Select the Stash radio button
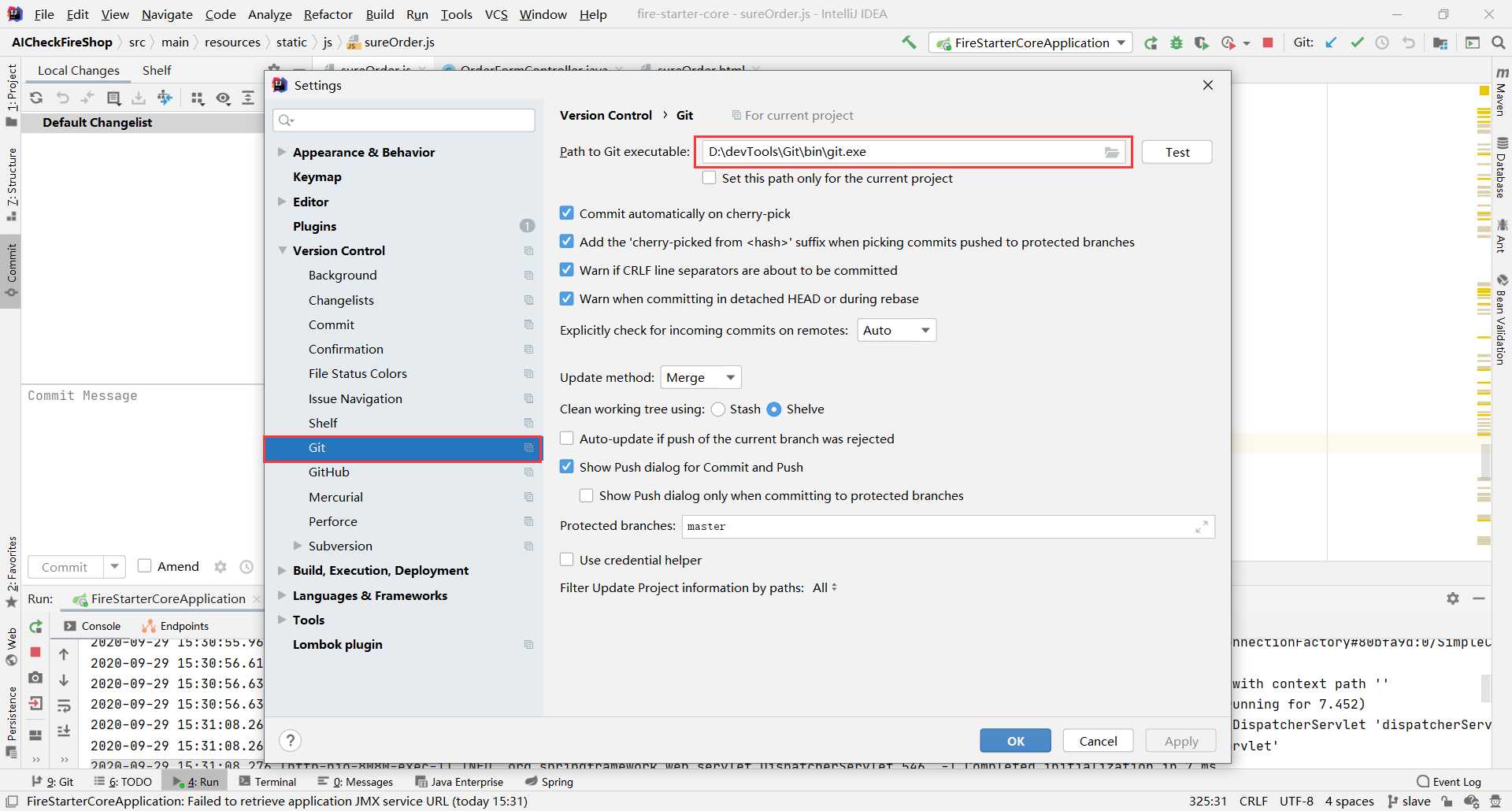Viewport: 1512px width, 811px height. coord(718,409)
